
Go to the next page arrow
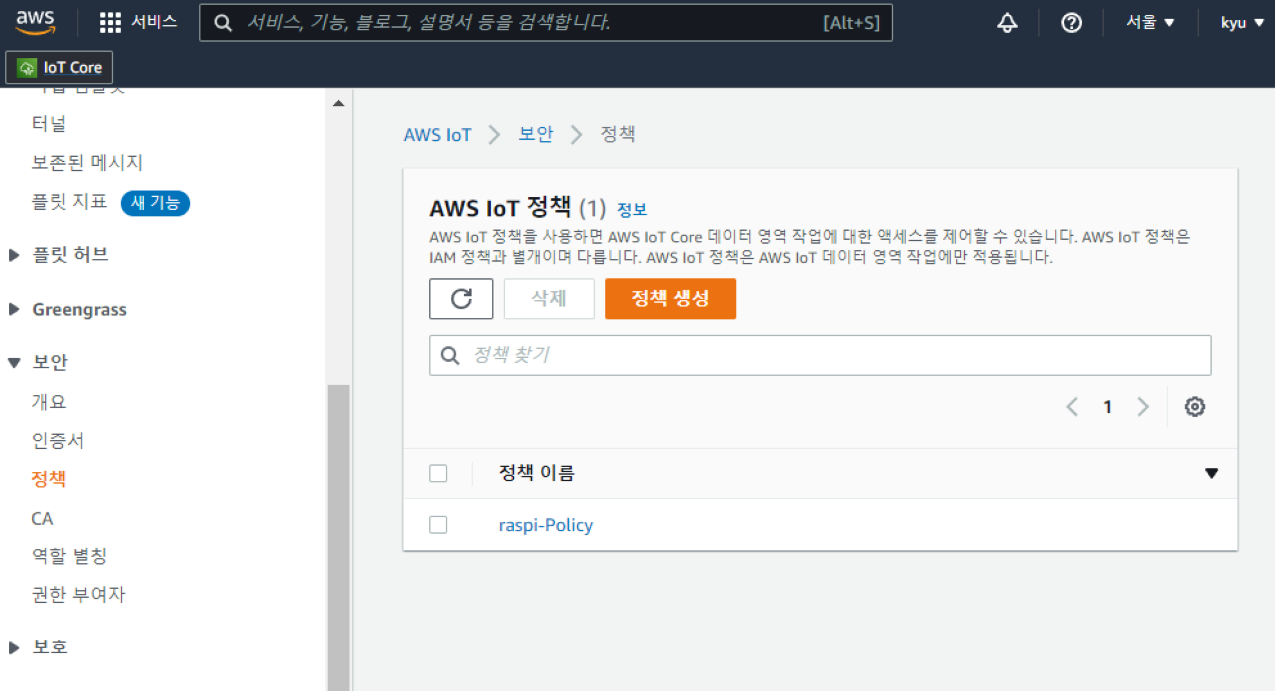[1143, 407]
